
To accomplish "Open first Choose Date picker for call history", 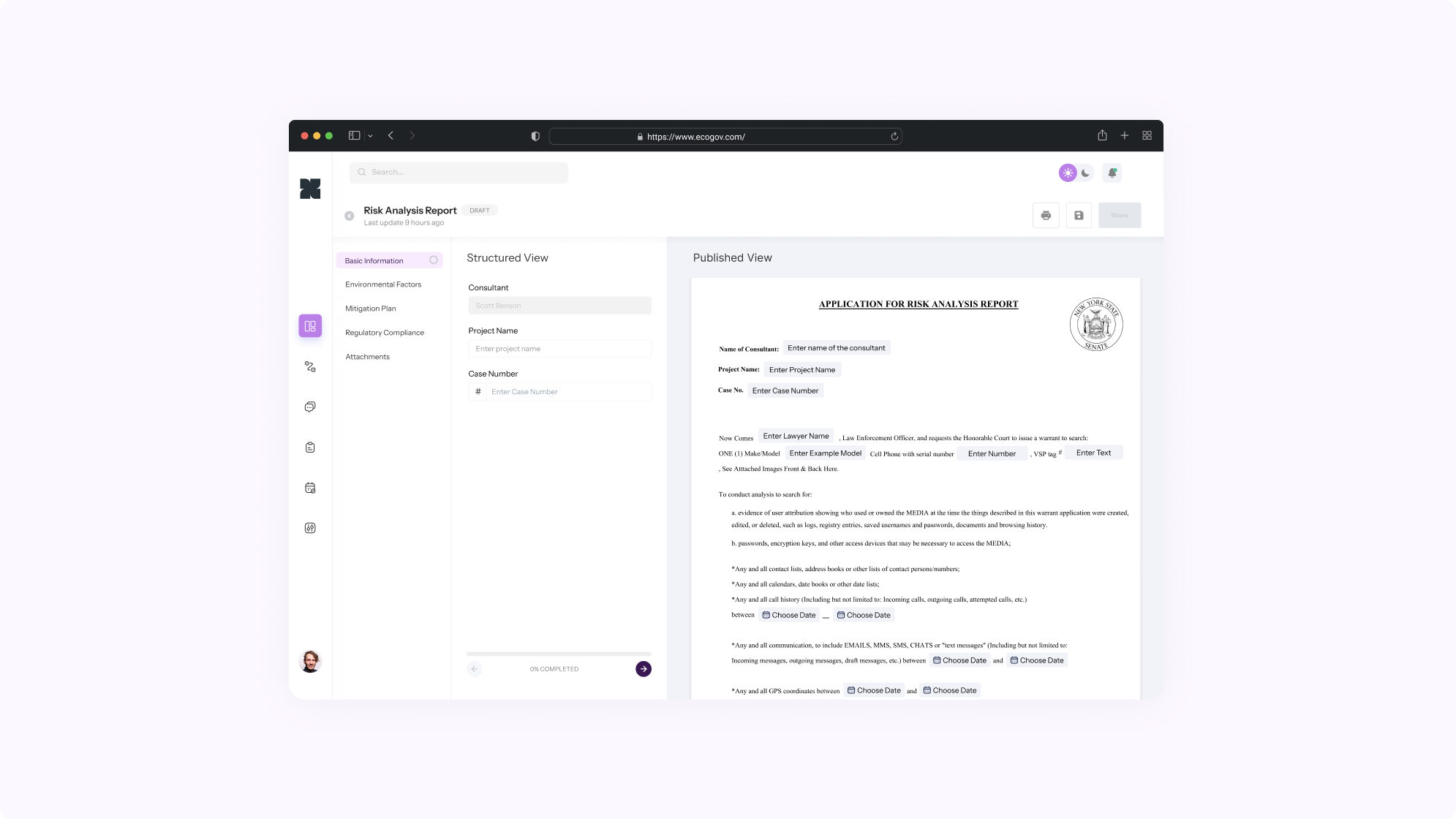I will pos(789,615).
